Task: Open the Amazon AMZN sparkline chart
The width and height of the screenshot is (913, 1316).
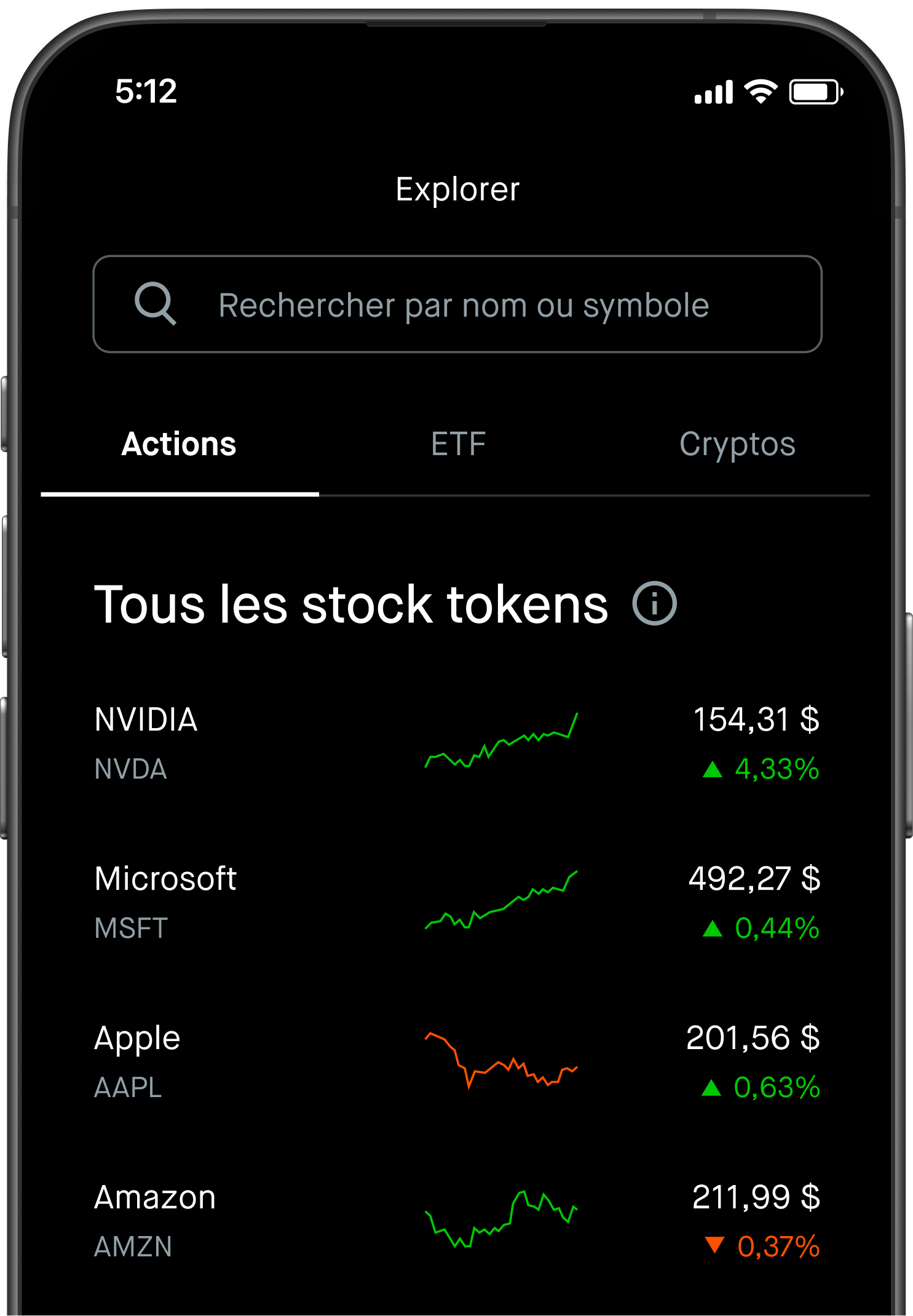Action: pos(501,1219)
